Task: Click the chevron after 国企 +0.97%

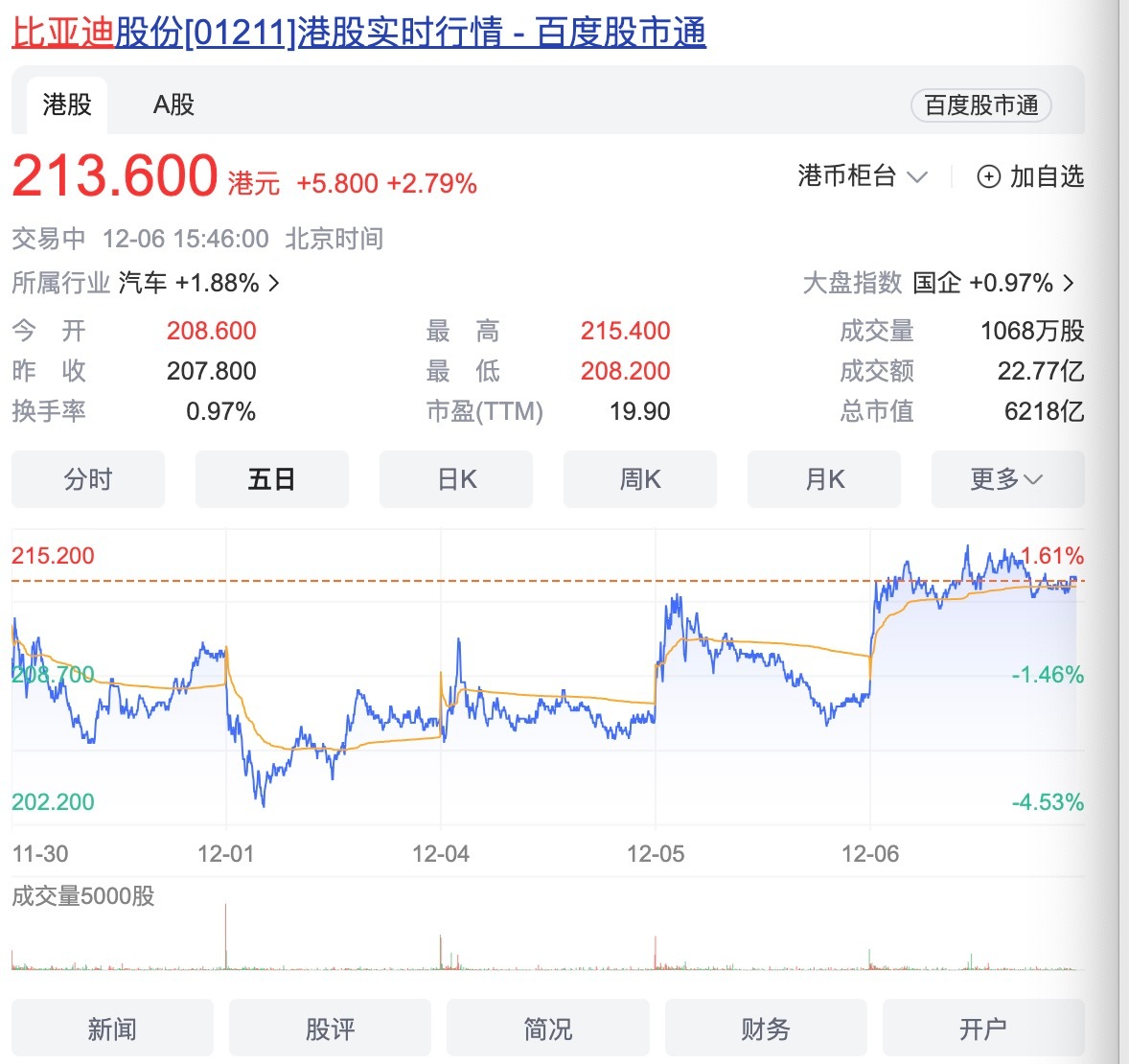Action: coord(1069,283)
